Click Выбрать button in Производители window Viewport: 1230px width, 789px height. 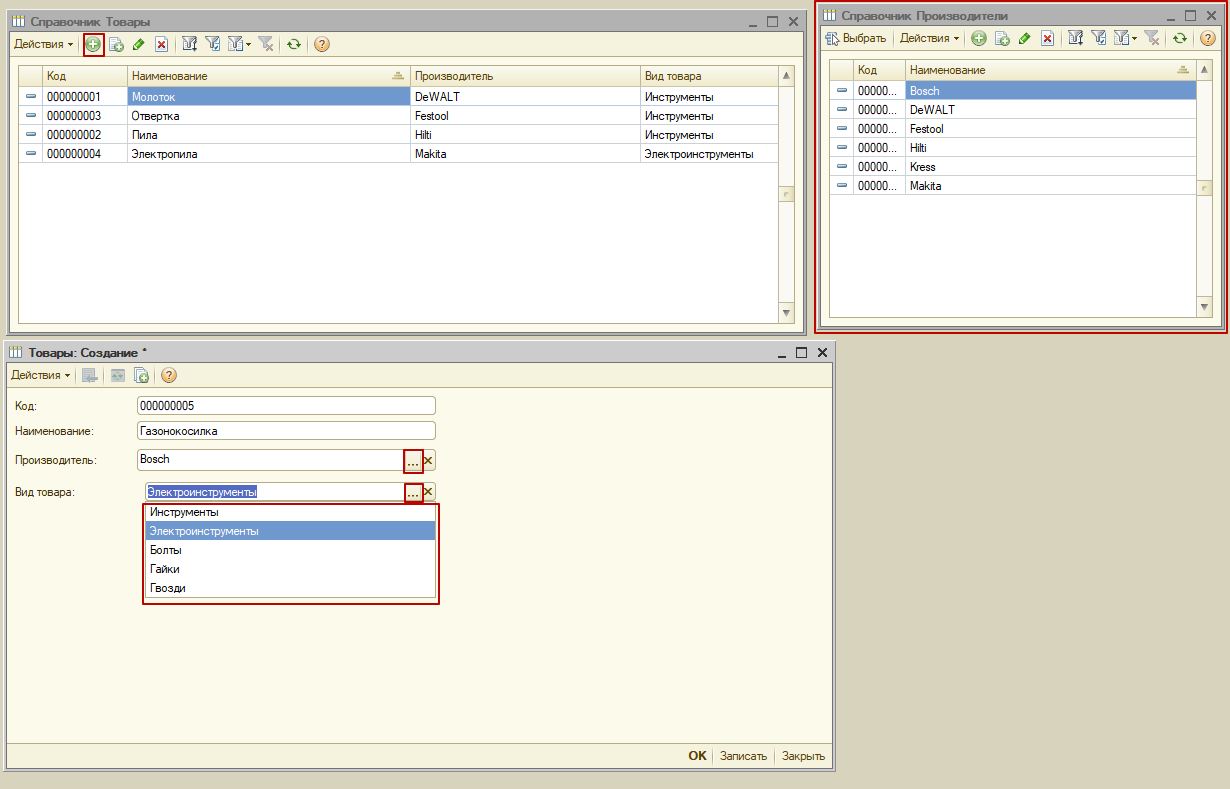(x=856, y=38)
